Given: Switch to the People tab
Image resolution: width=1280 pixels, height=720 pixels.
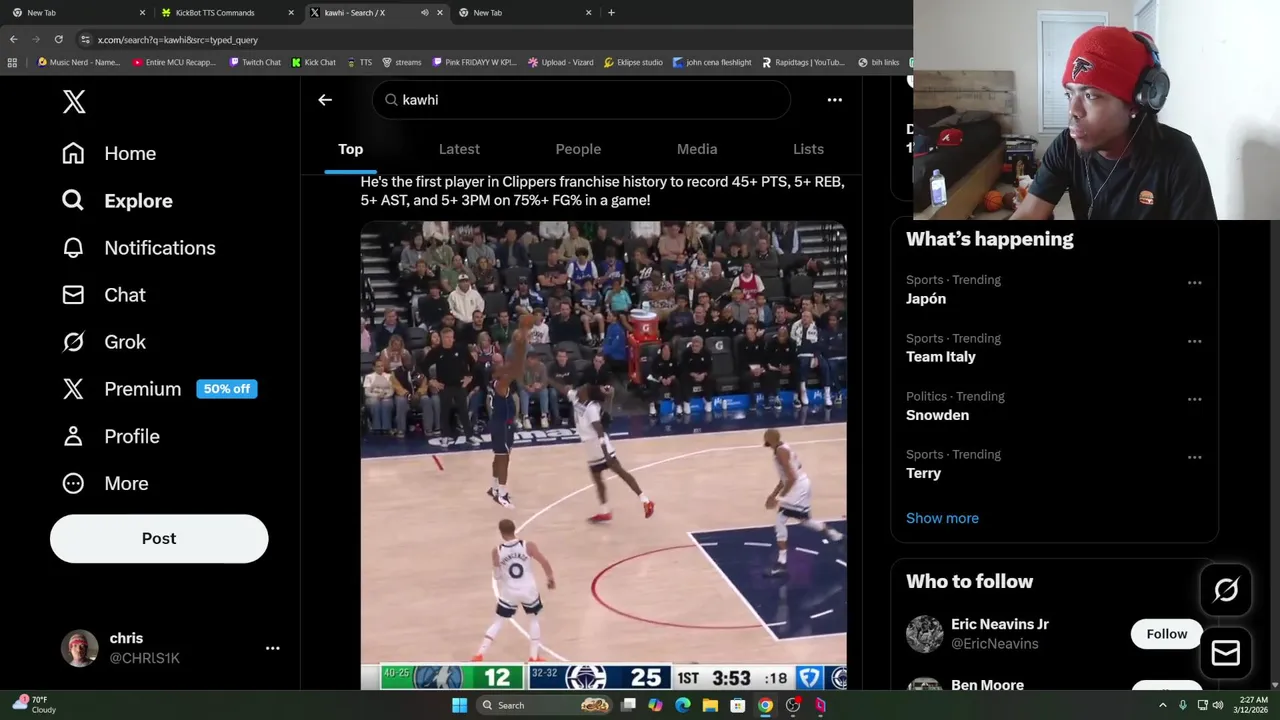Looking at the screenshot, I should coord(578,149).
